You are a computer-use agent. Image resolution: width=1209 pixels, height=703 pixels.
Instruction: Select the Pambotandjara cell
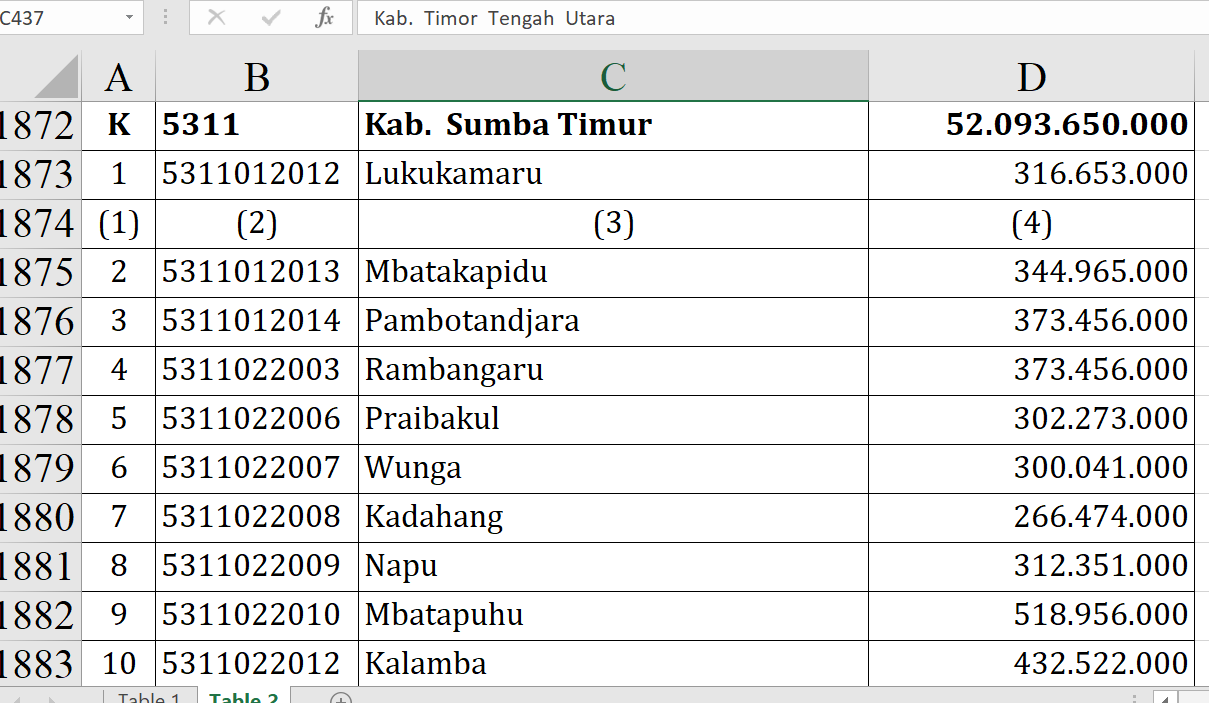[x=613, y=321]
